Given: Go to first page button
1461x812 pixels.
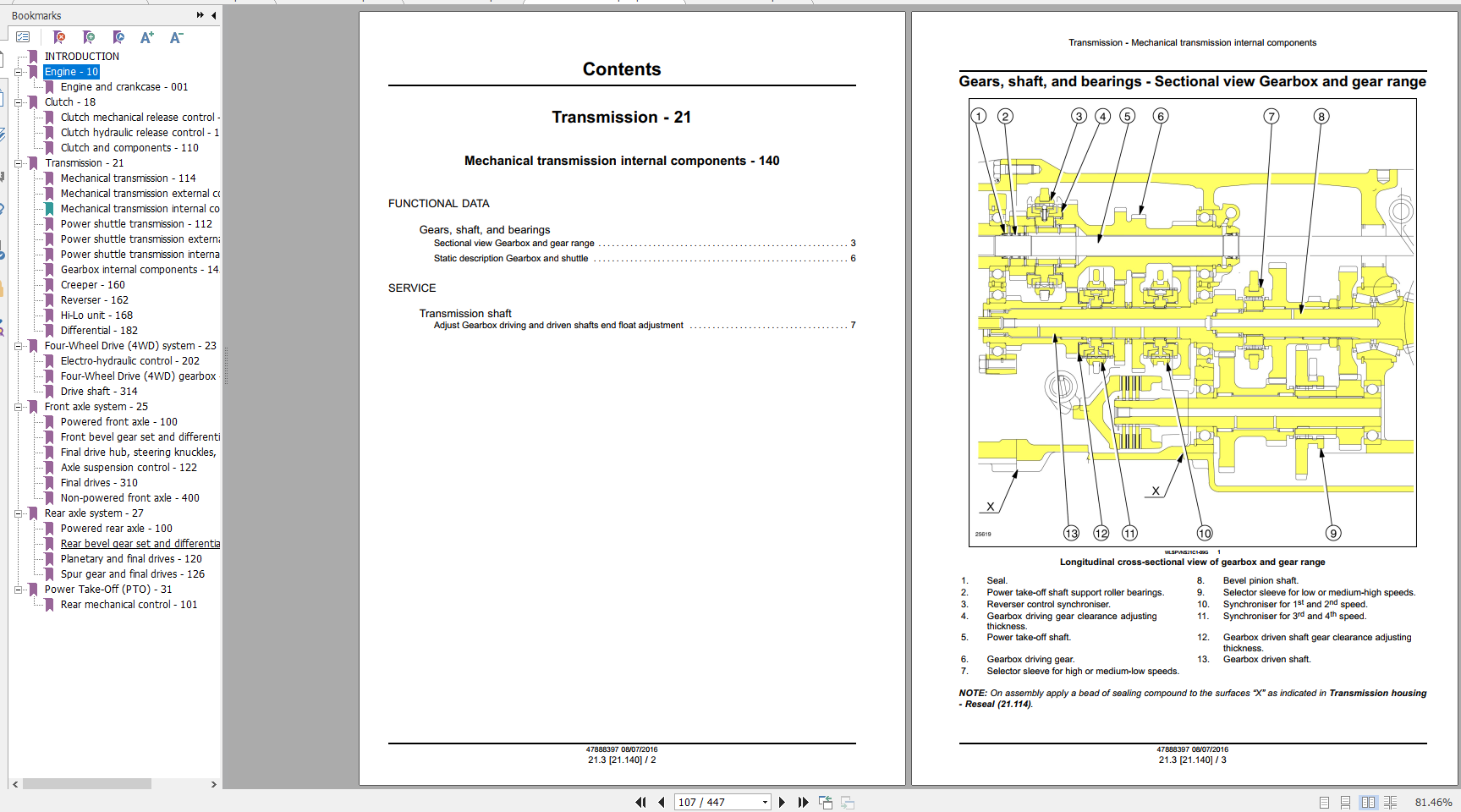Looking at the screenshot, I should [x=640, y=802].
